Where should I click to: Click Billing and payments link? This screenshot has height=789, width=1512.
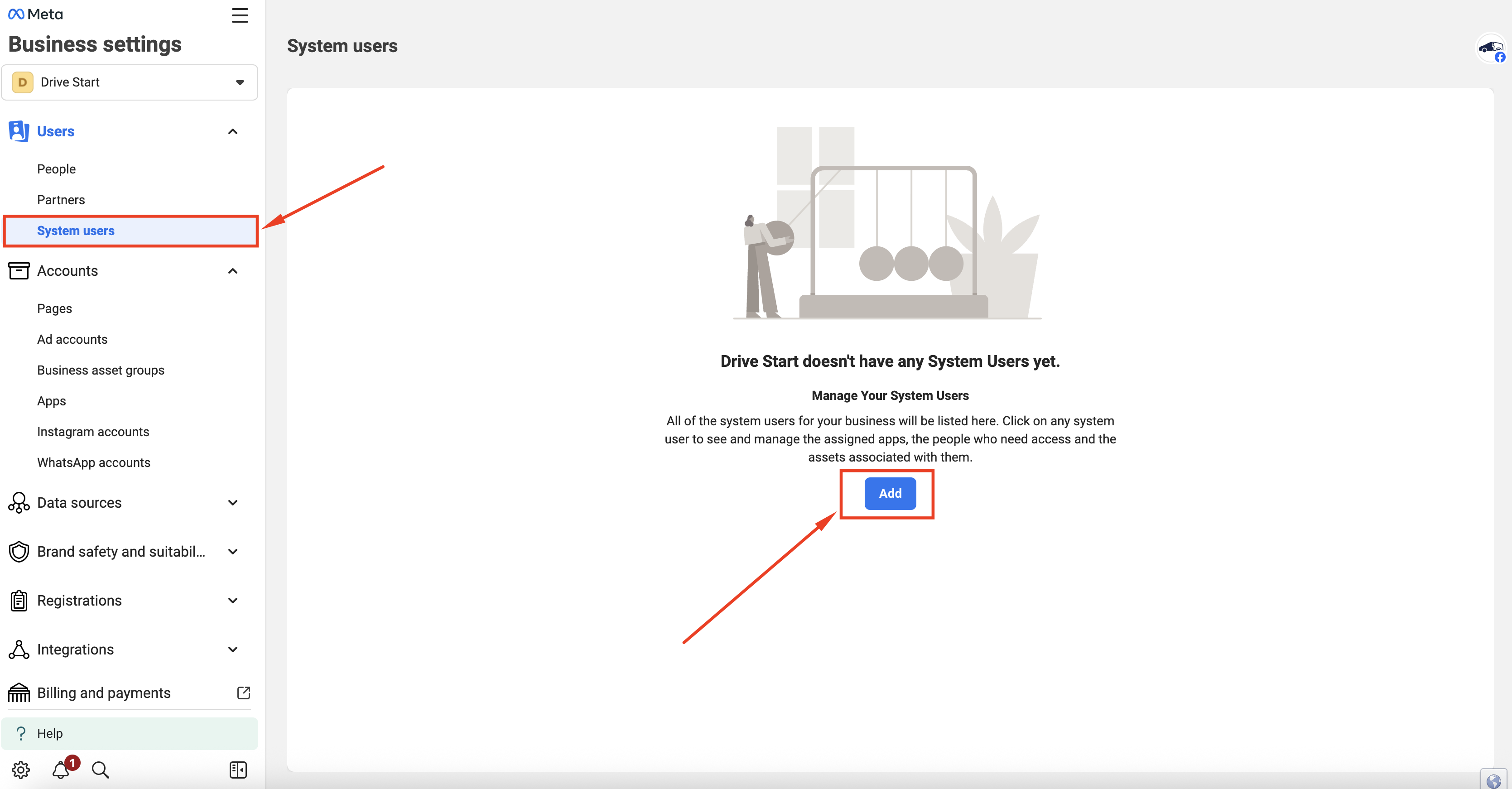(104, 693)
